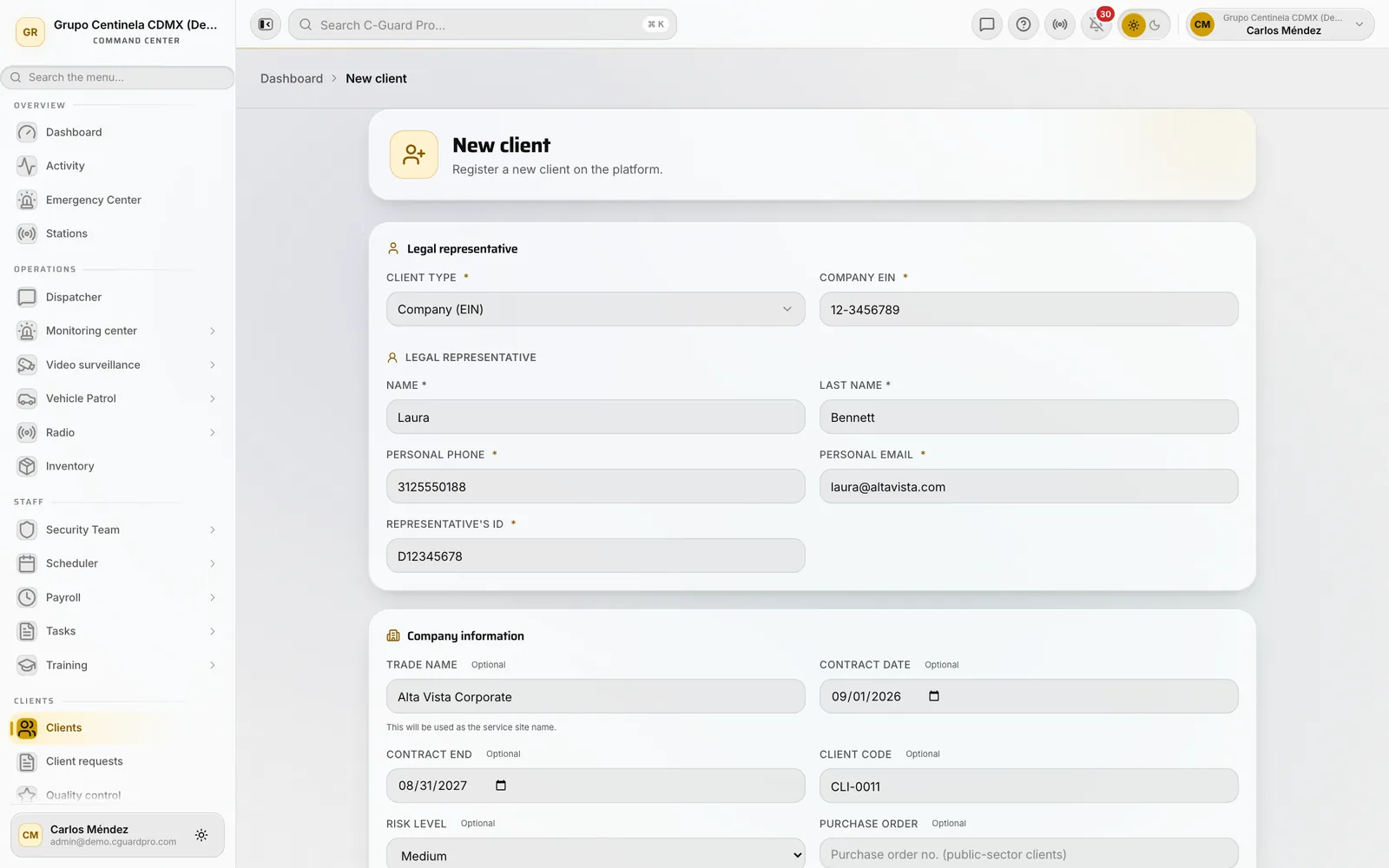Open Carlos Méndez account dropdown
The image size is (1389, 868).
[1280, 24]
